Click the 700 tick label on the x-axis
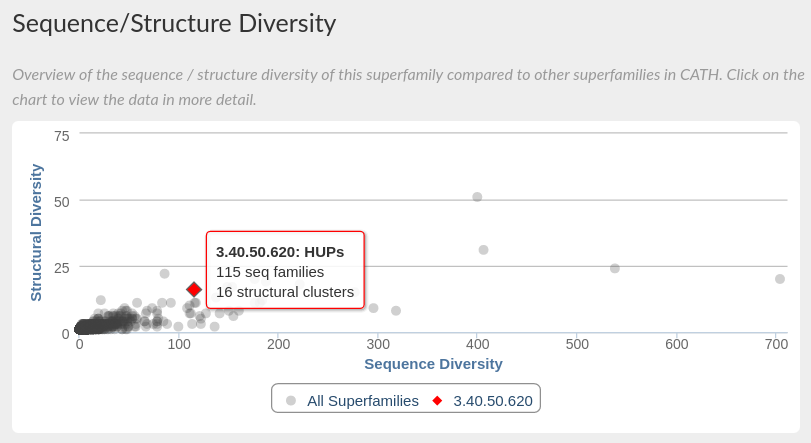The width and height of the screenshot is (811, 443). tap(775, 344)
